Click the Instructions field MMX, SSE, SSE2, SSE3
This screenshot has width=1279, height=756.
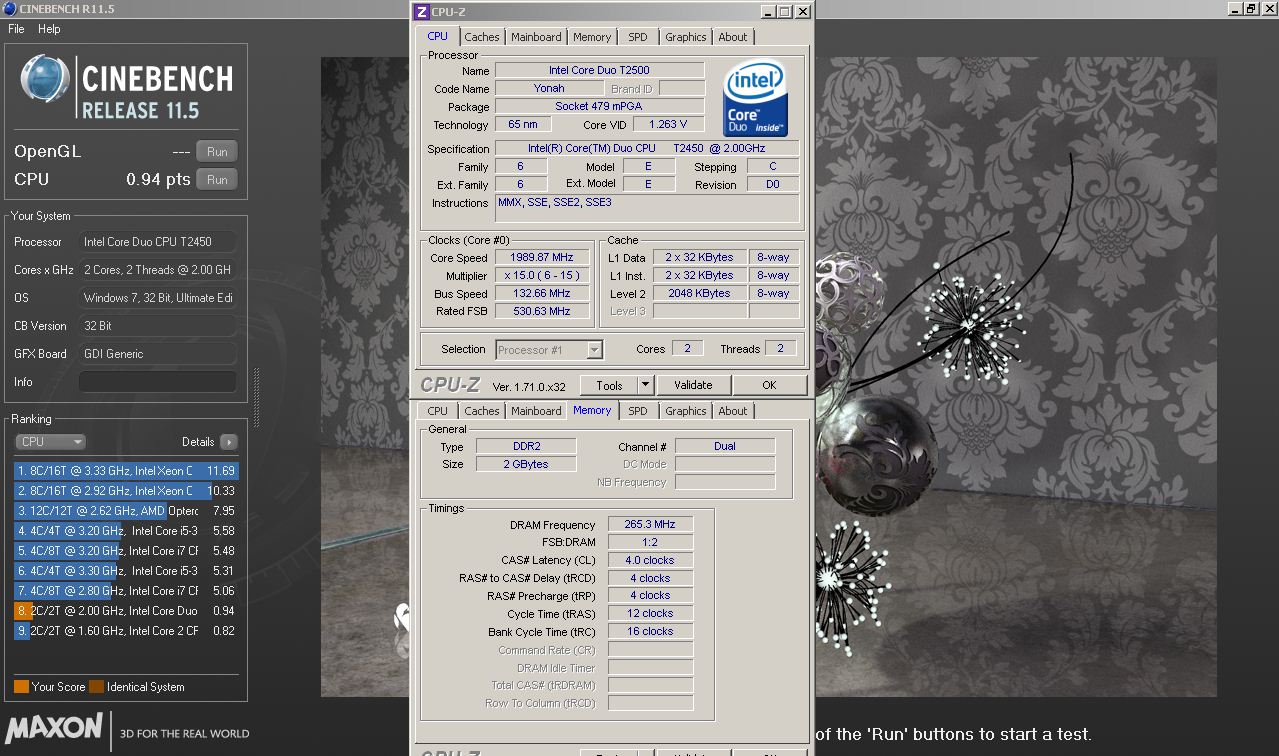[647, 208]
